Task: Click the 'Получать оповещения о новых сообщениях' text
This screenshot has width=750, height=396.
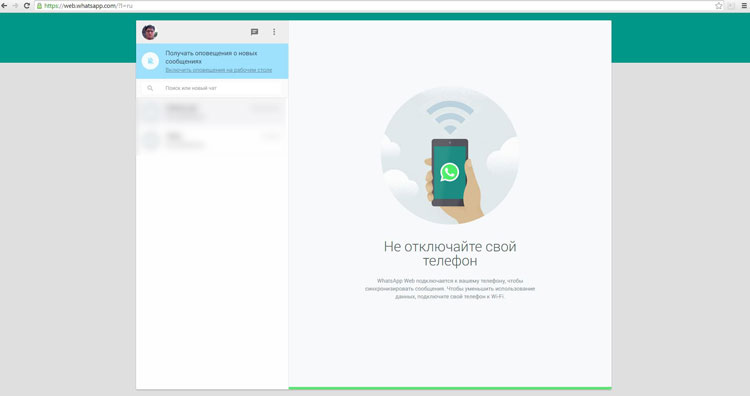Action: click(211, 57)
